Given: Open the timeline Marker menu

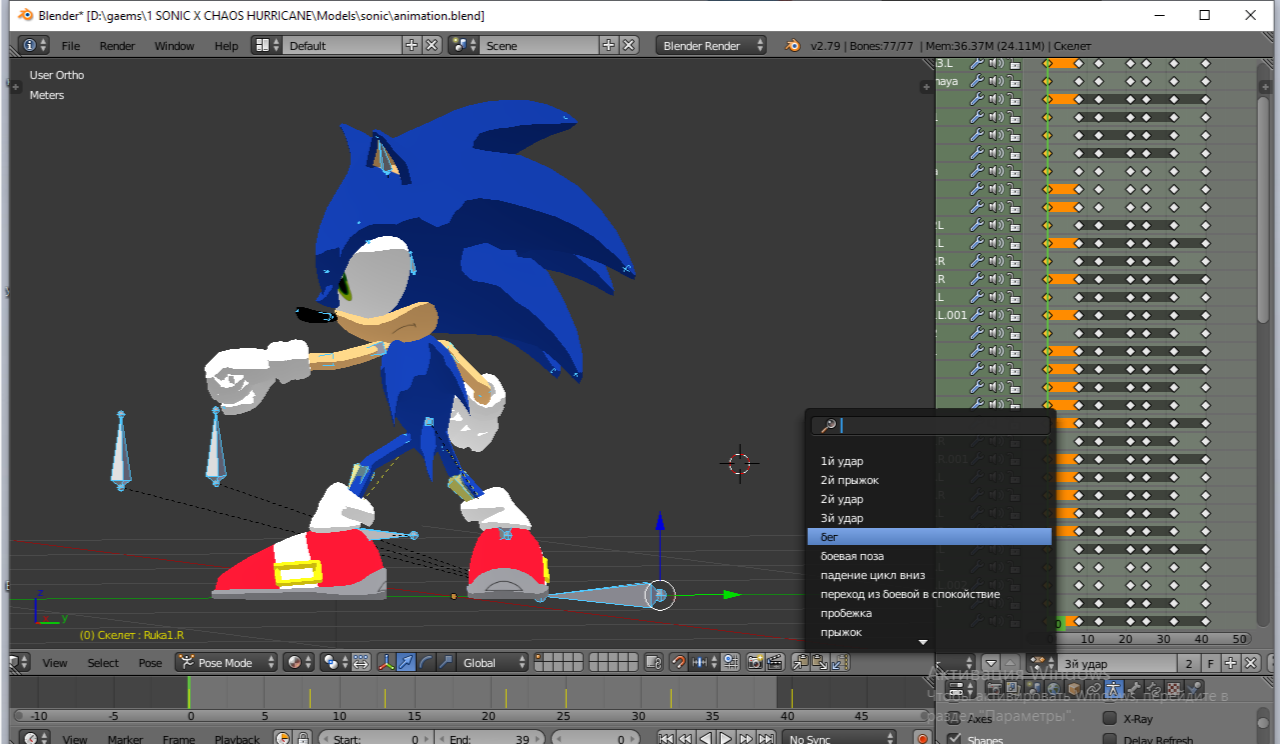Looking at the screenshot, I should click(125, 740).
